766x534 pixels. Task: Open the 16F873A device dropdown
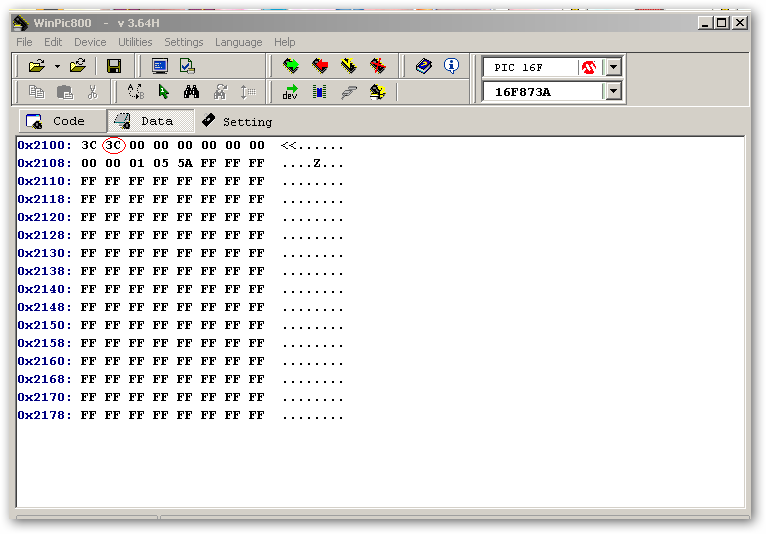pyautogui.click(x=614, y=91)
